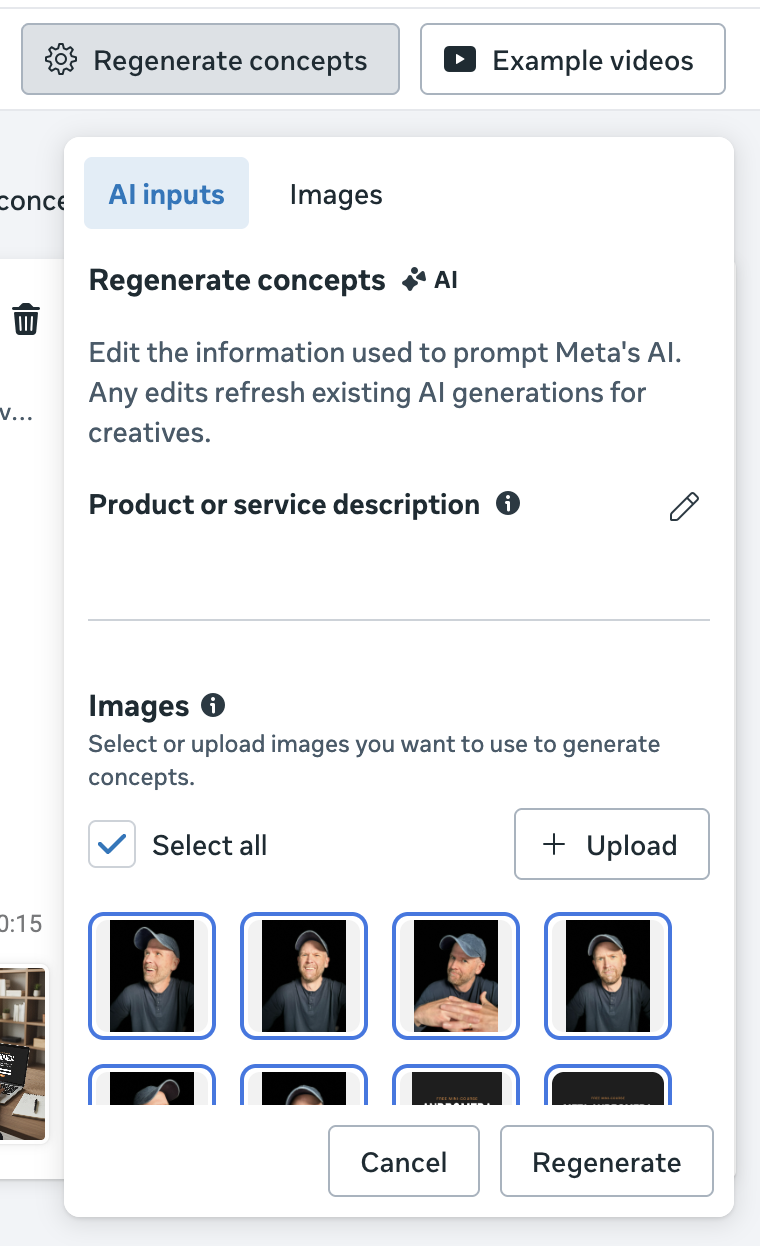Image resolution: width=760 pixels, height=1246 pixels.
Task: Deselect the first image in the top row
Action: click(x=152, y=976)
